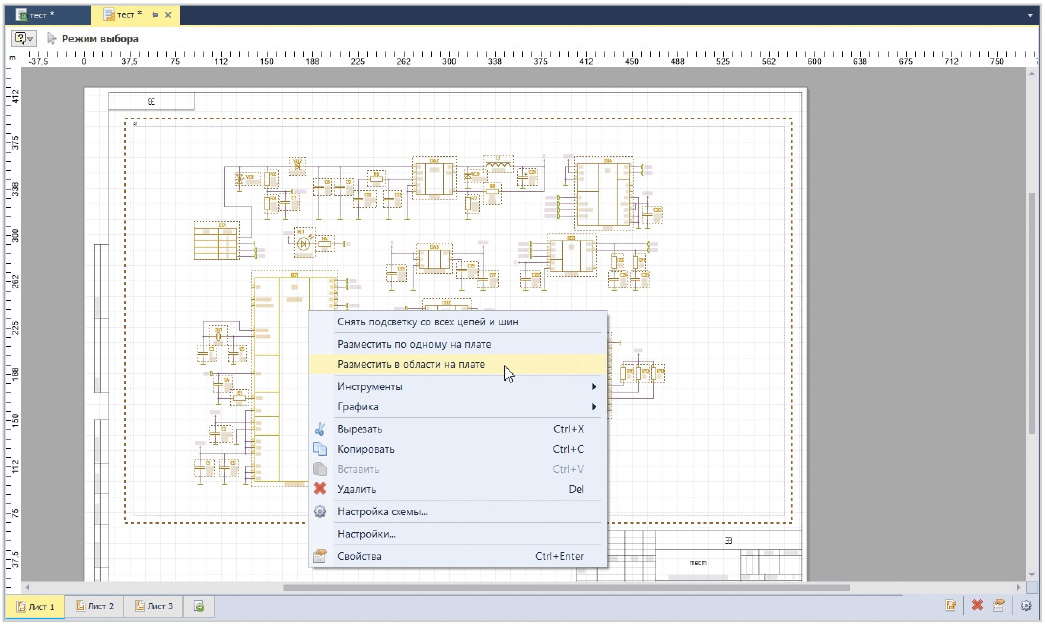1045x626 pixels.
Task: Switch to Лист 2 sheet tab
Action: tap(95, 606)
